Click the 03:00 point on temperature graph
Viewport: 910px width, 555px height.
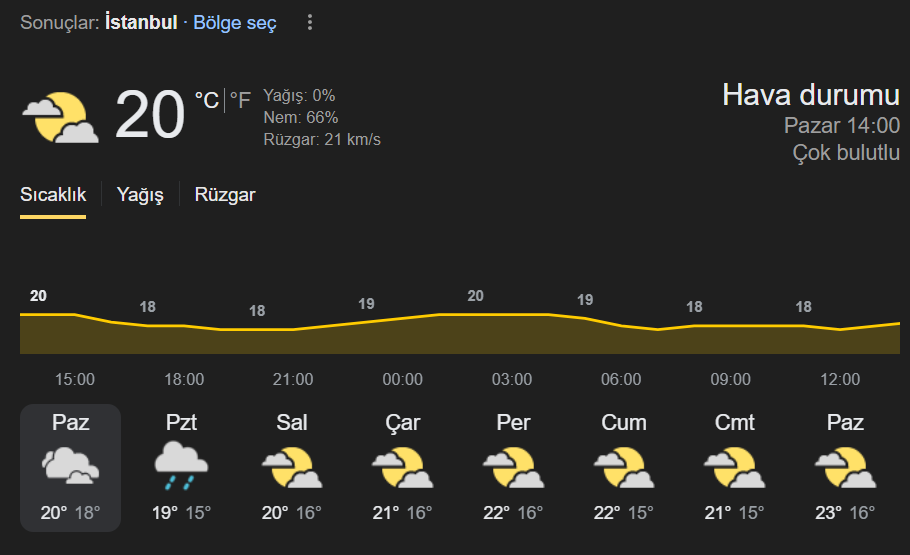click(512, 315)
